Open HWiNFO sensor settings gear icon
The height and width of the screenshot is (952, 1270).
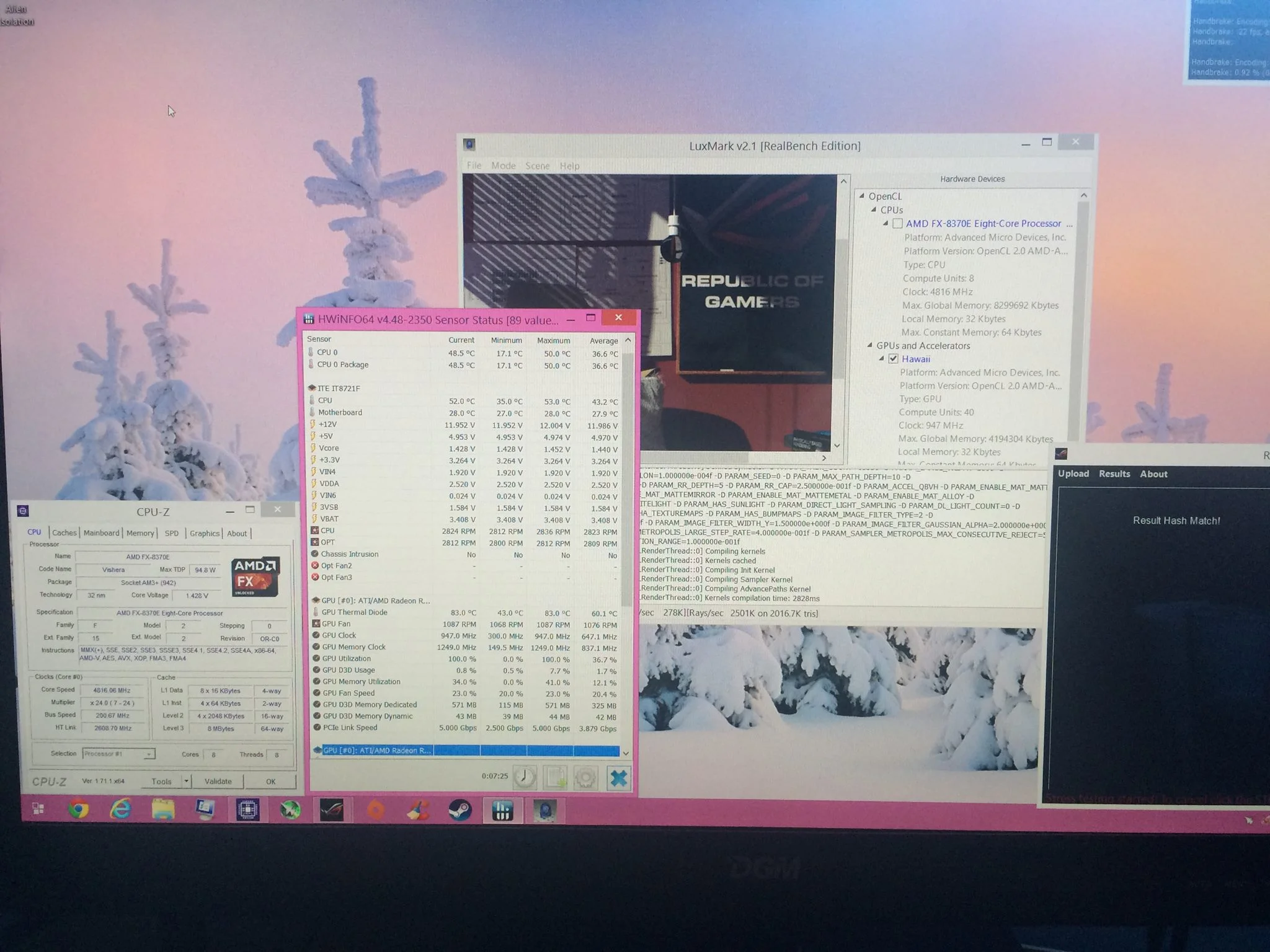coord(586,777)
